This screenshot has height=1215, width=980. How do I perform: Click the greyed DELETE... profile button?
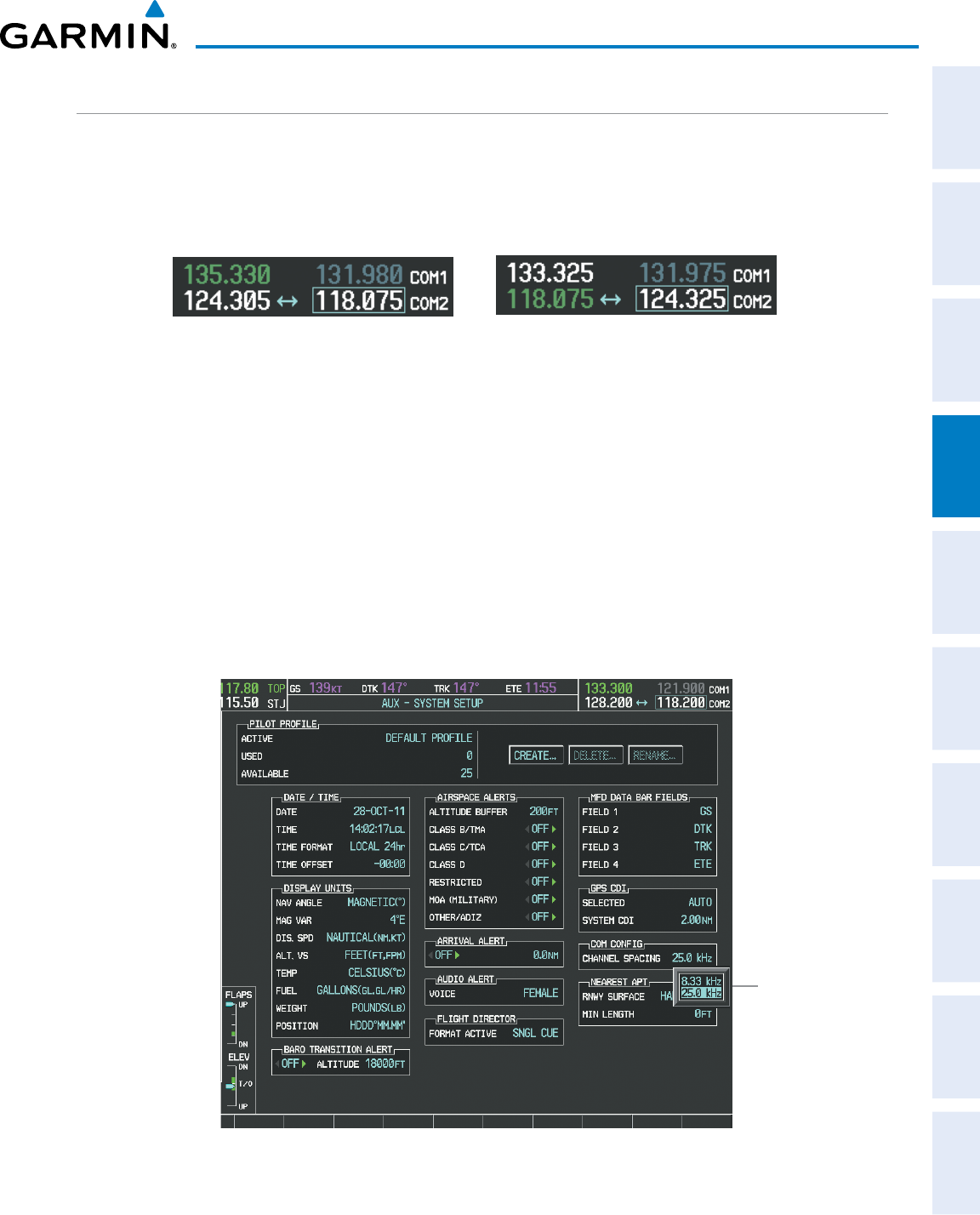point(595,756)
